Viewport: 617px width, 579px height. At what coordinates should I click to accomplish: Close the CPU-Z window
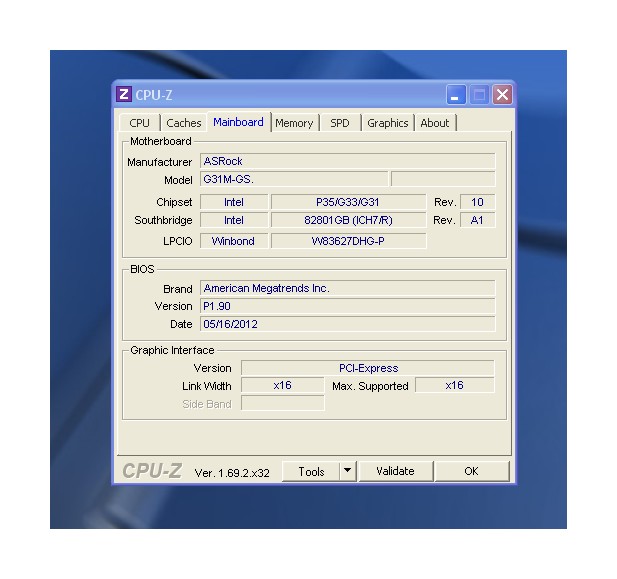click(x=502, y=94)
